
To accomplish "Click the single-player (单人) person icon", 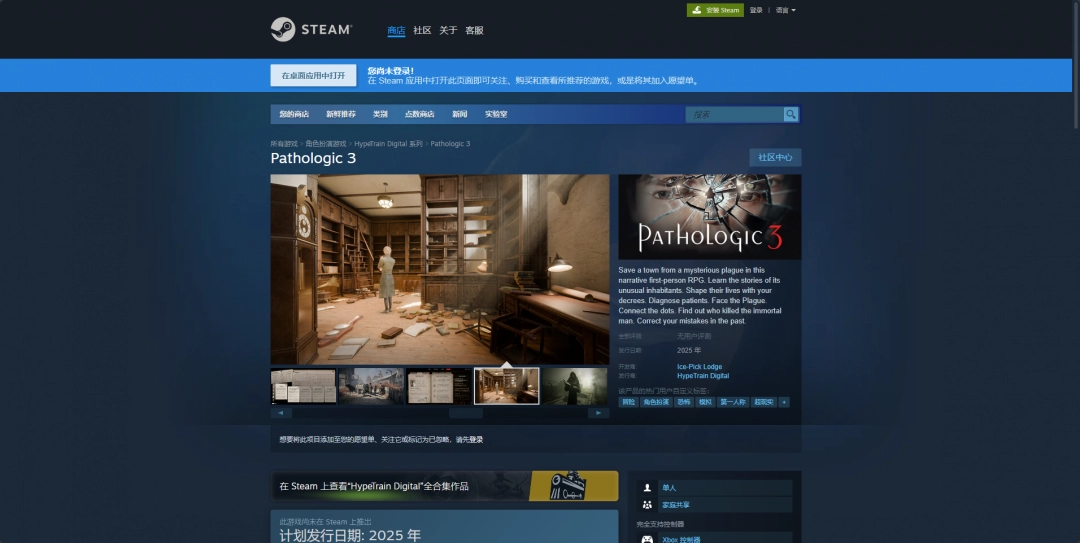I will 648,488.
